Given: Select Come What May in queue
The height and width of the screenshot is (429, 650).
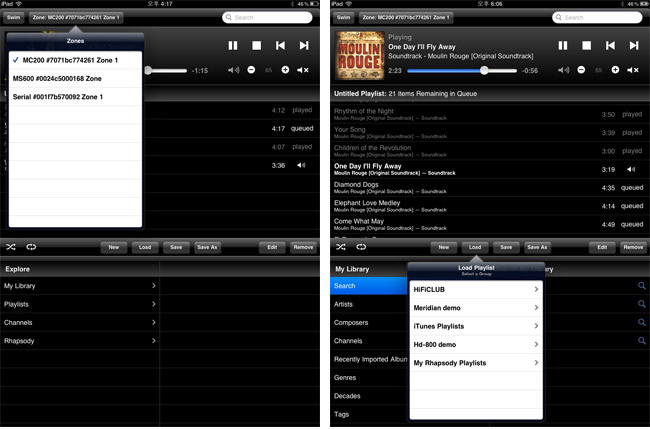Looking at the screenshot, I should [x=490, y=224].
